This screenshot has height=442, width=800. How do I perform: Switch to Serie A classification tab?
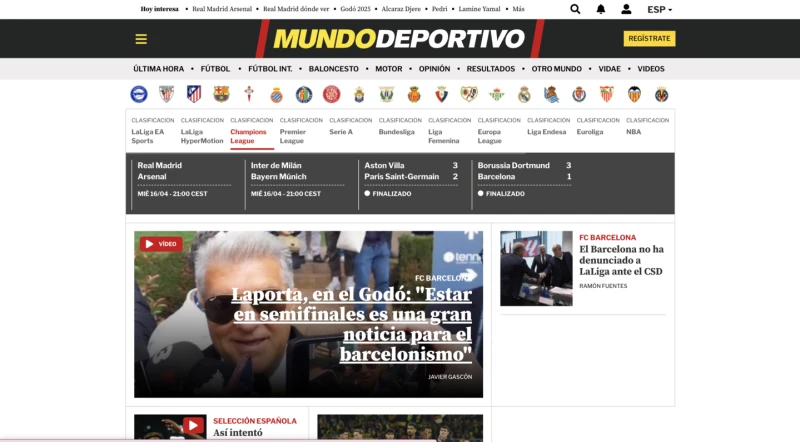tap(351, 127)
